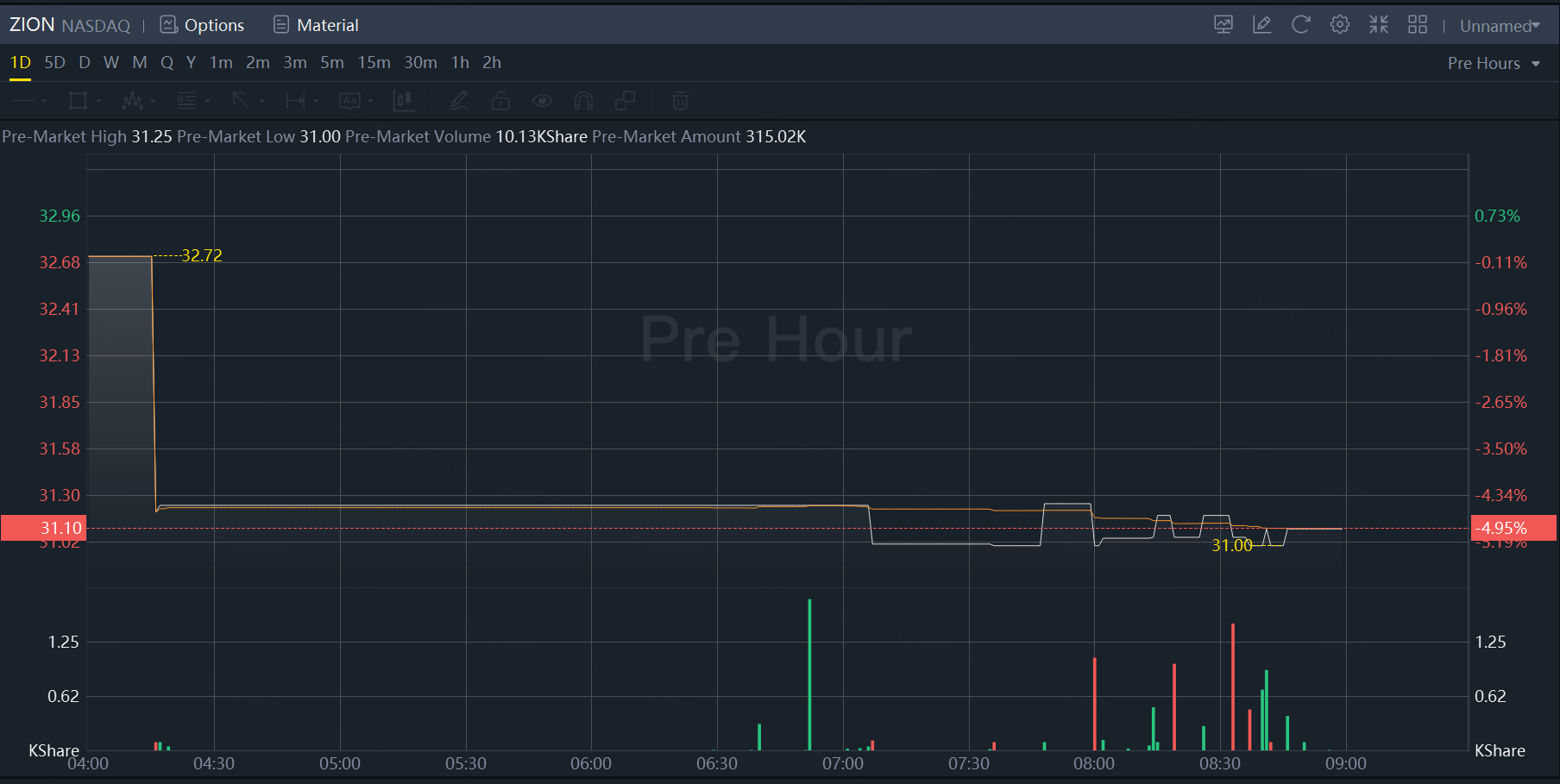Toggle the drawing lock icon
Screen dimensions: 1560x784
(x=500, y=102)
